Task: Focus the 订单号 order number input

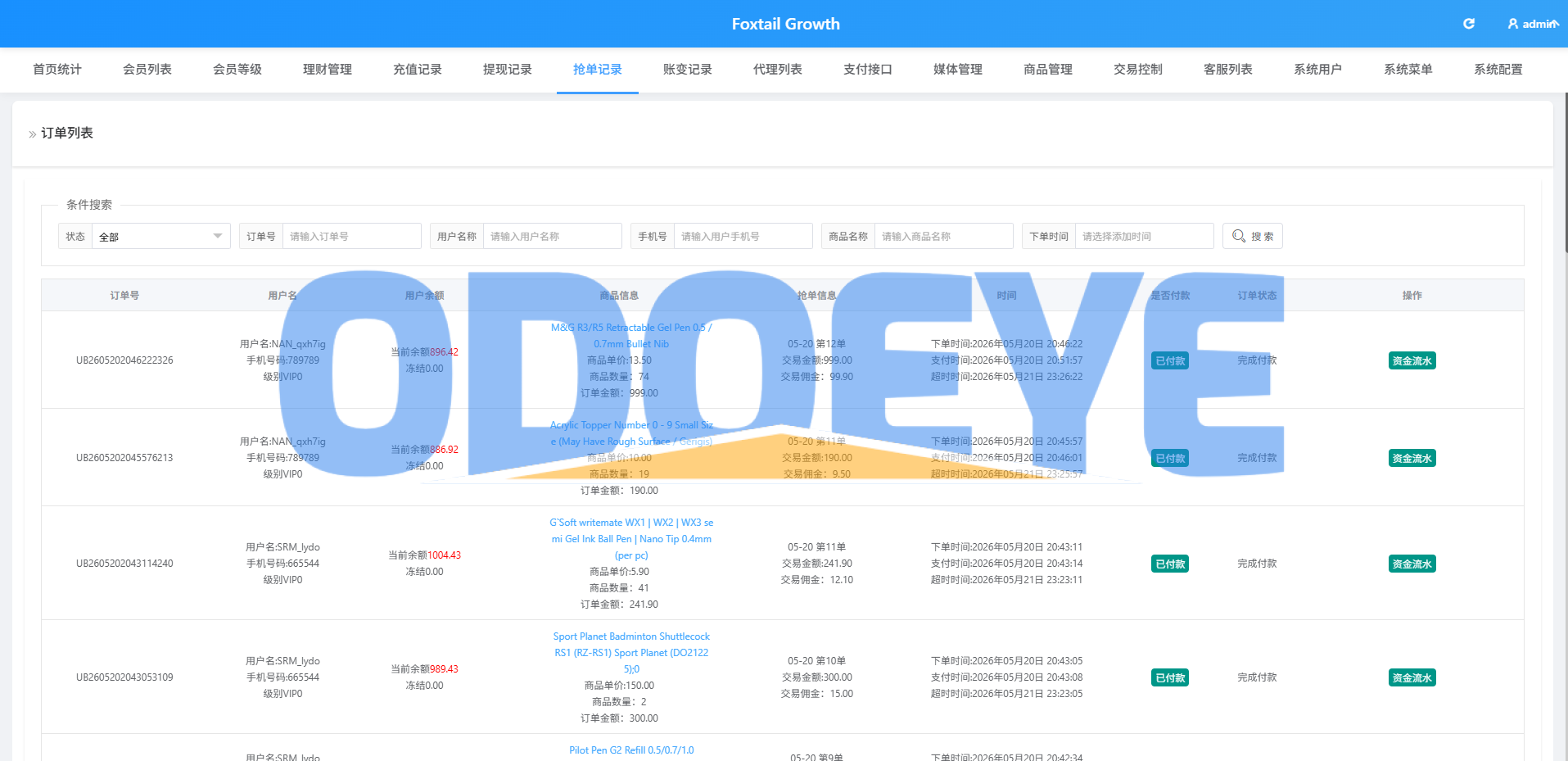Action: tap(351, 236)
